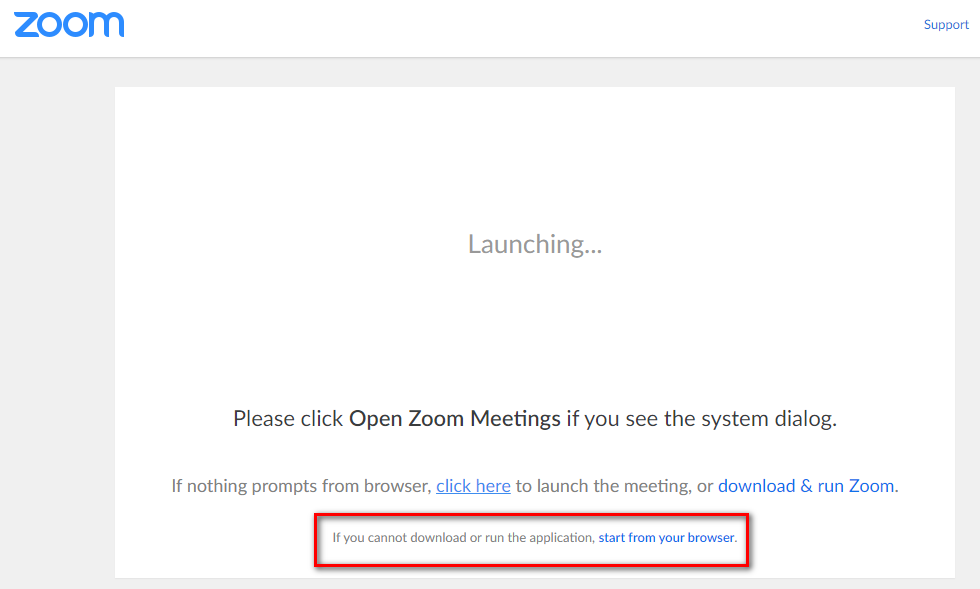Select the "download & run Zoom" link
This screenshot has height=589, width=980.
click(805, 486)
